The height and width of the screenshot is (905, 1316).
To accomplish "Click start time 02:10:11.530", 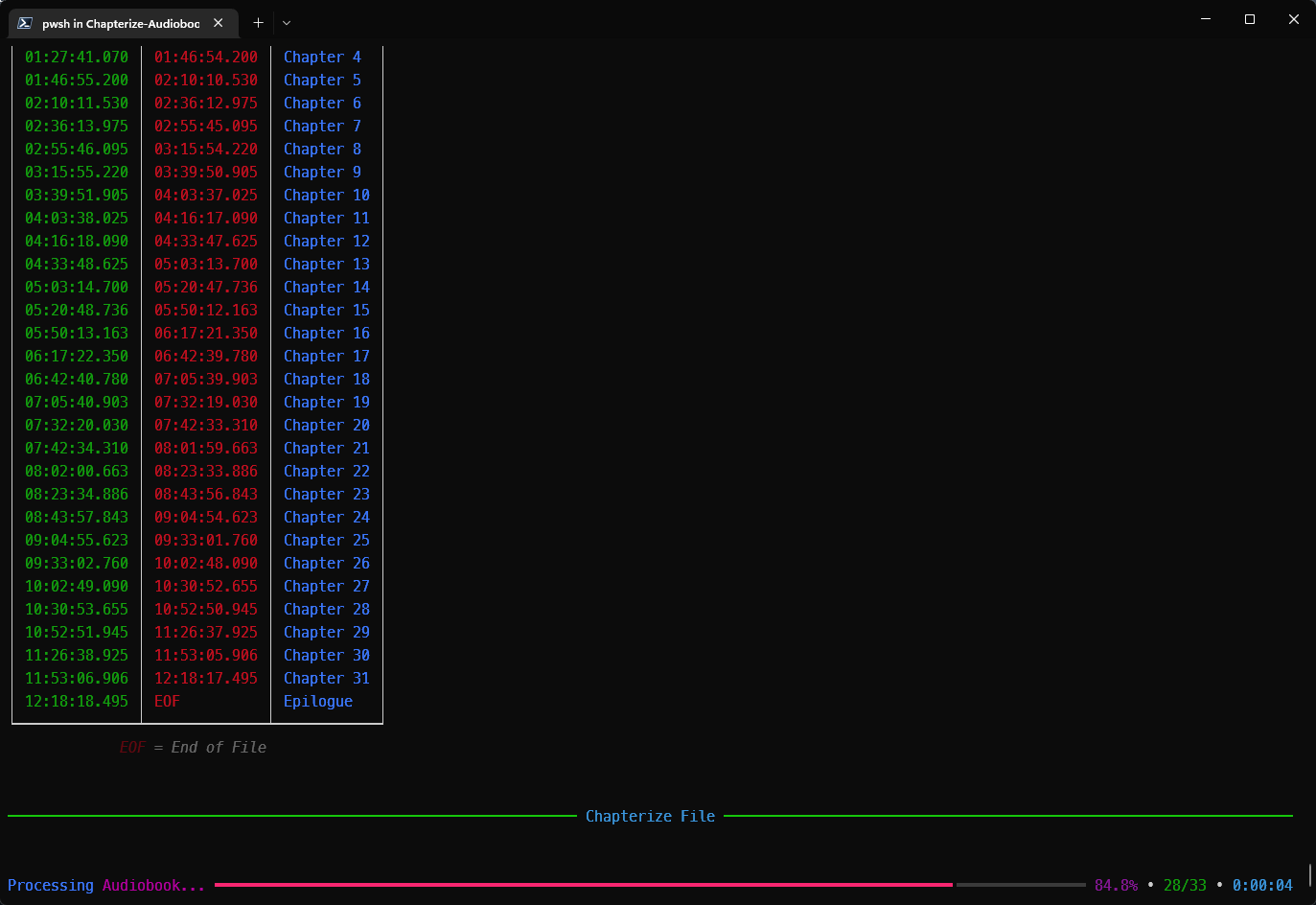I will [77, 104].
